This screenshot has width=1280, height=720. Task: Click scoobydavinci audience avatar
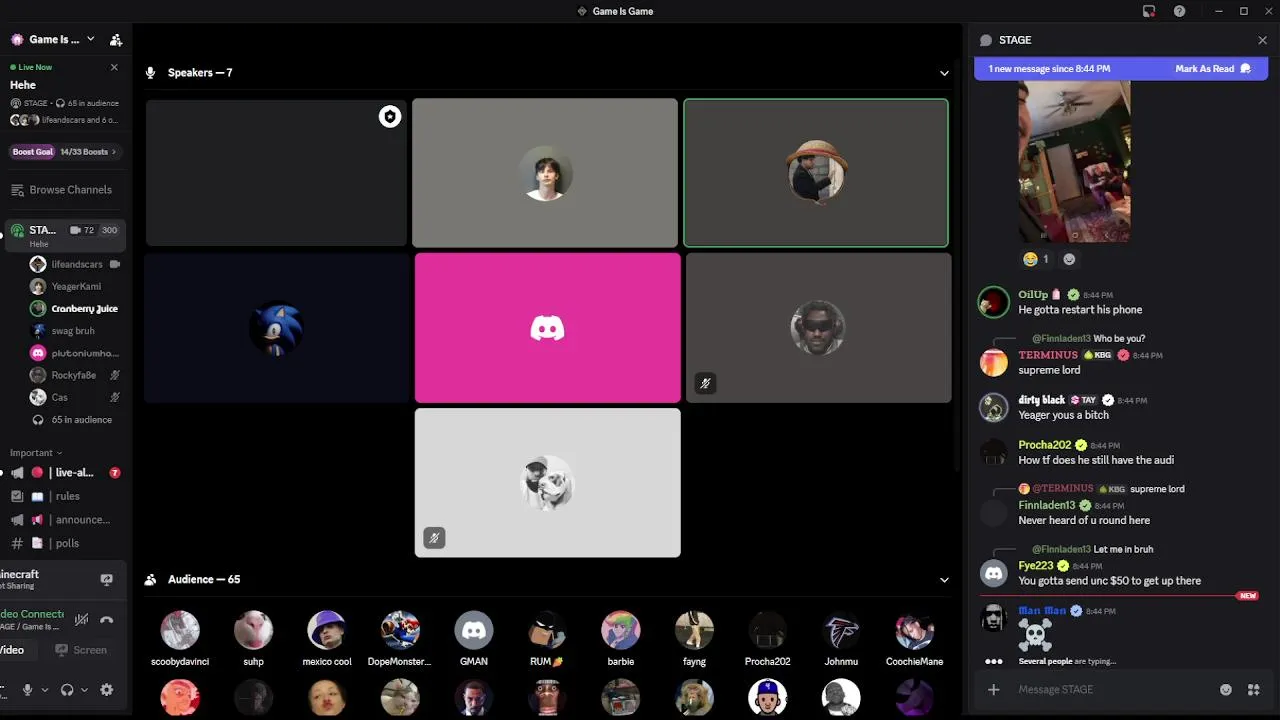pyautogui.click(x=180, y=631)
